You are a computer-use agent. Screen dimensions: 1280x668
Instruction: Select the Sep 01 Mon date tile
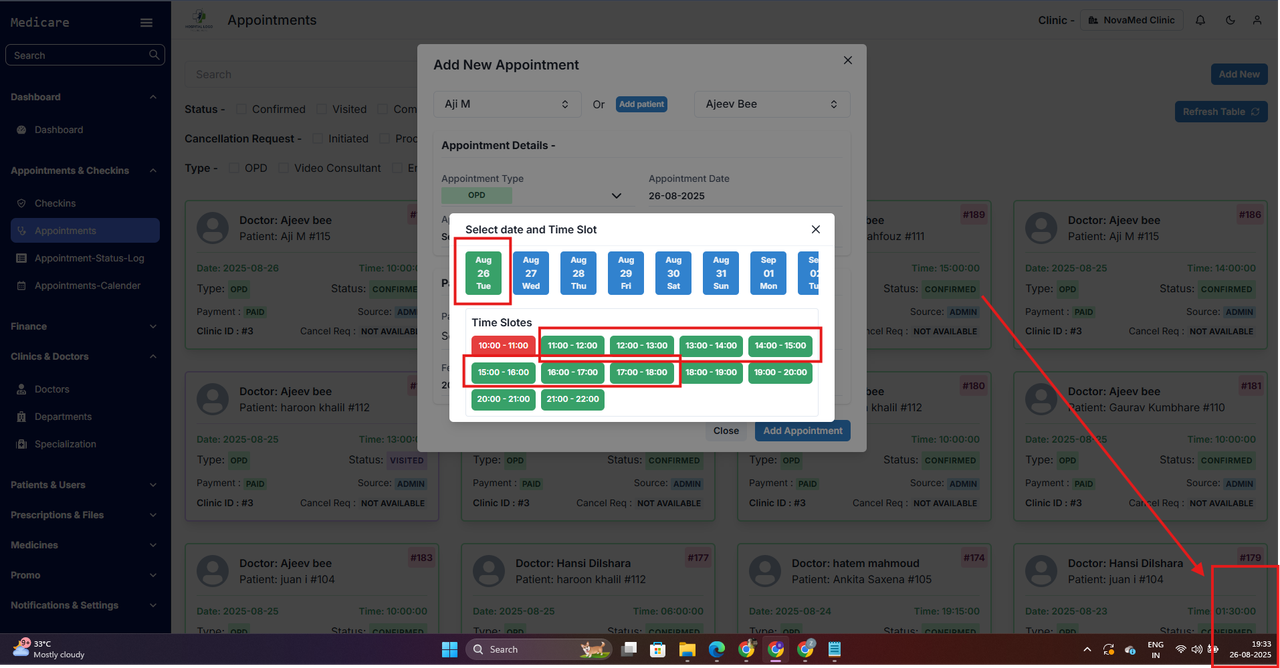(769, 273)
